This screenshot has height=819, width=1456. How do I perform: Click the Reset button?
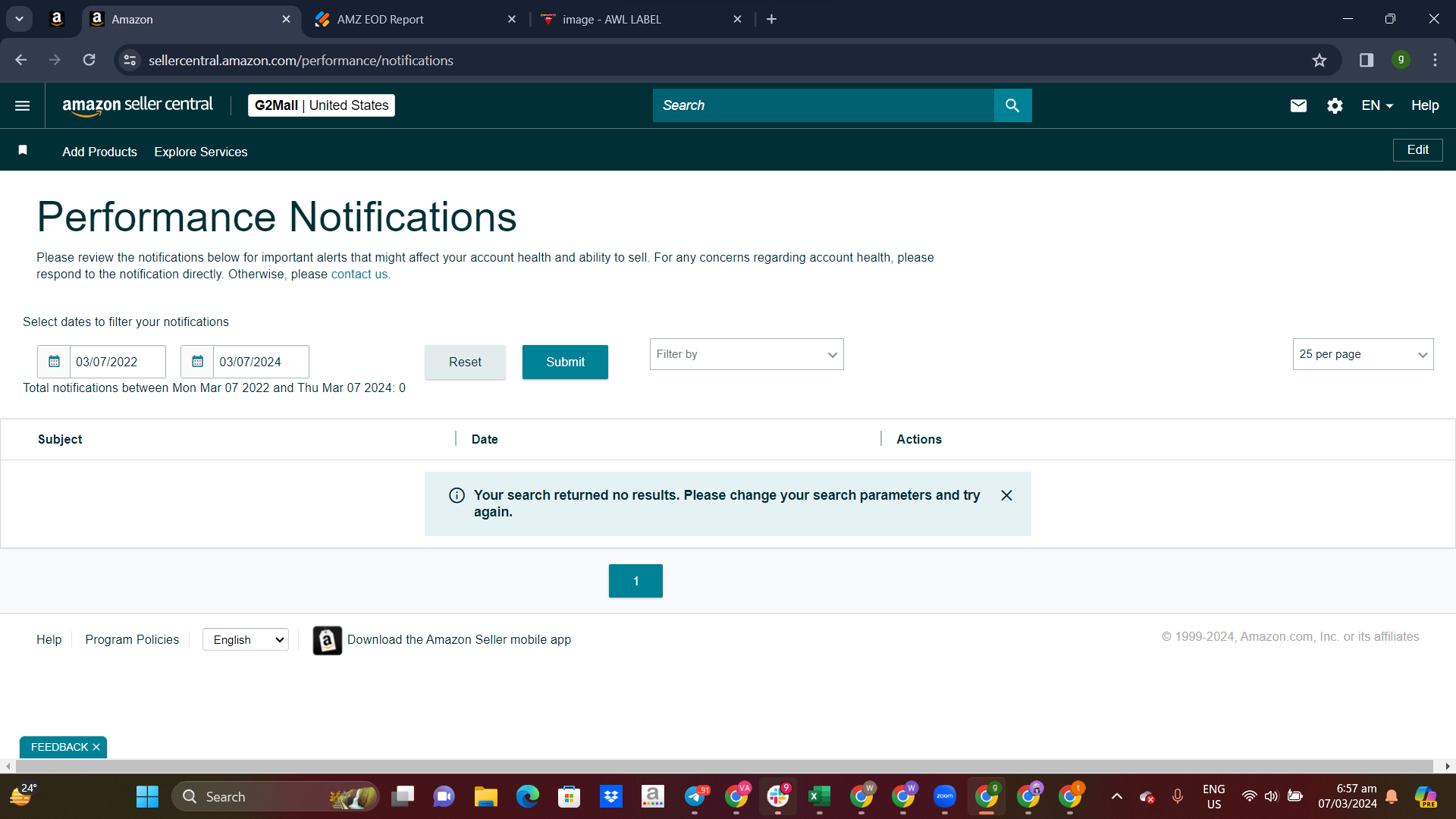pos(465,362)
